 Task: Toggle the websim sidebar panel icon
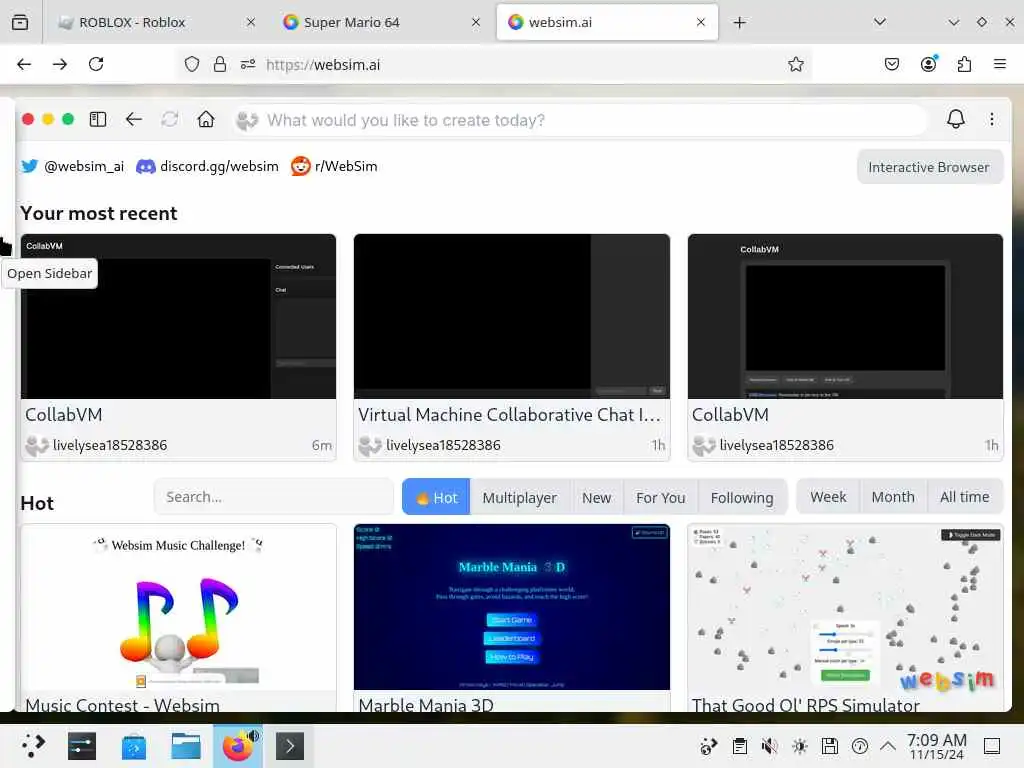[x=98, y=120]
